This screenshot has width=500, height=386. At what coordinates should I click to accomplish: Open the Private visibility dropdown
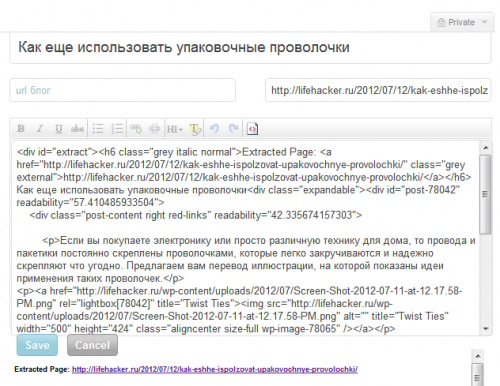462,22
